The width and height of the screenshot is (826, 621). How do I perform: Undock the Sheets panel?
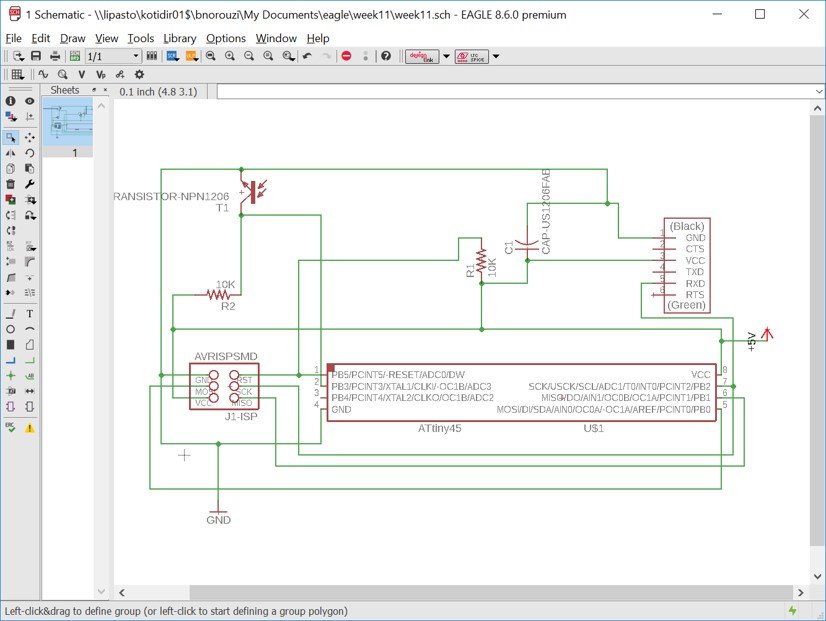94,90
